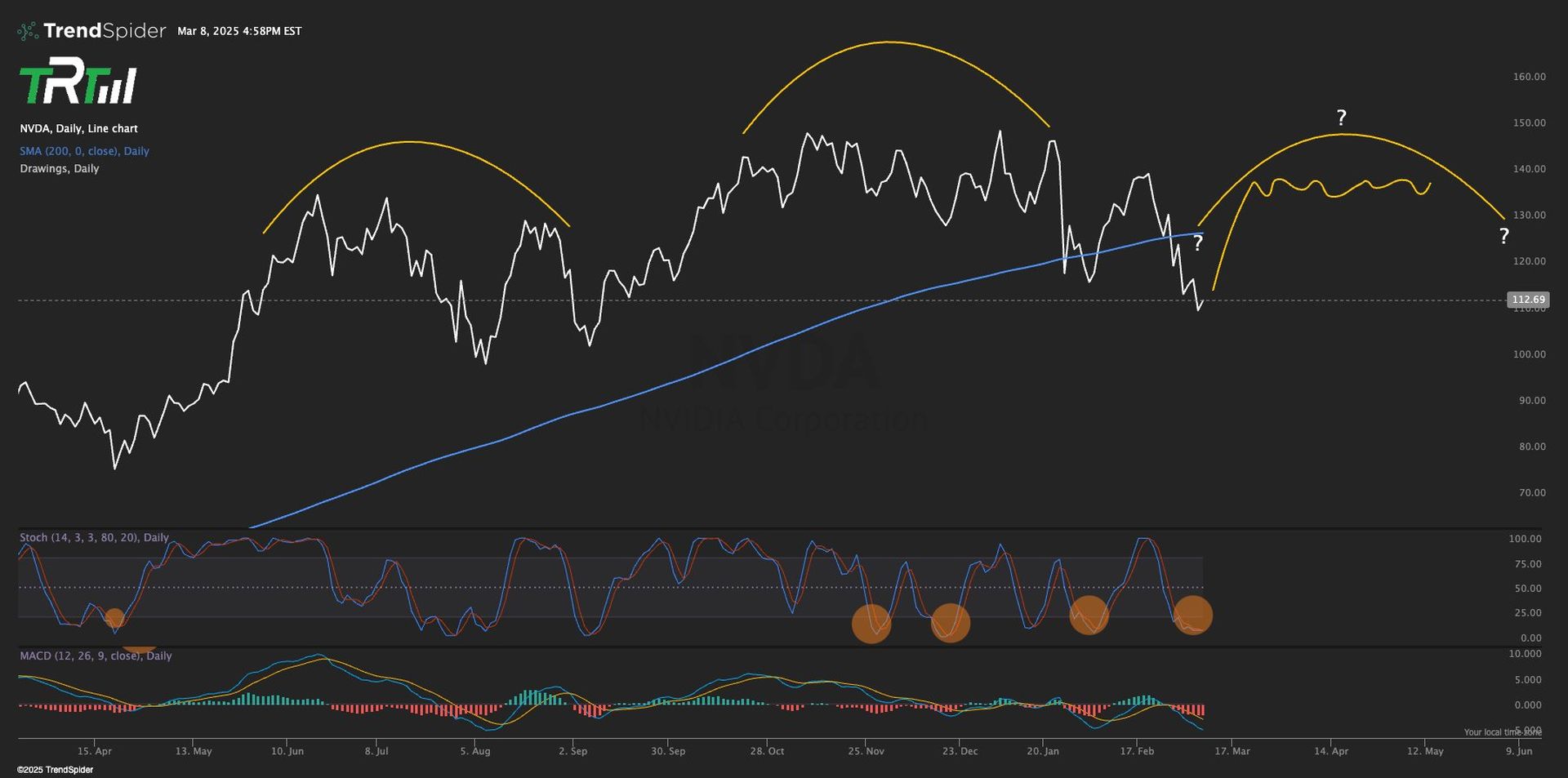Click the 160.00 price axis label

(x=1529, y=77)
